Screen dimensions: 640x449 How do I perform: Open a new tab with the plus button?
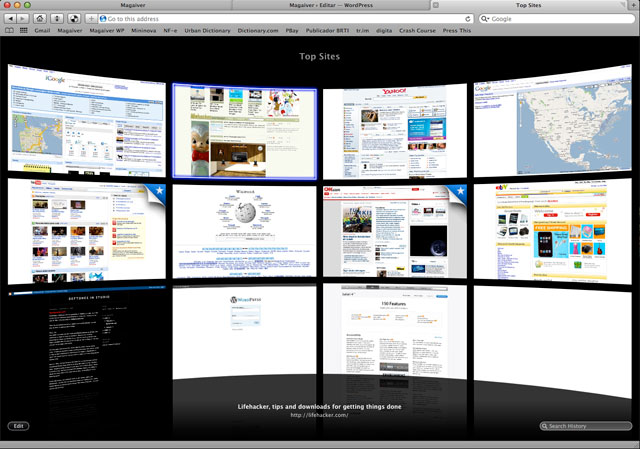click(635, 4)
